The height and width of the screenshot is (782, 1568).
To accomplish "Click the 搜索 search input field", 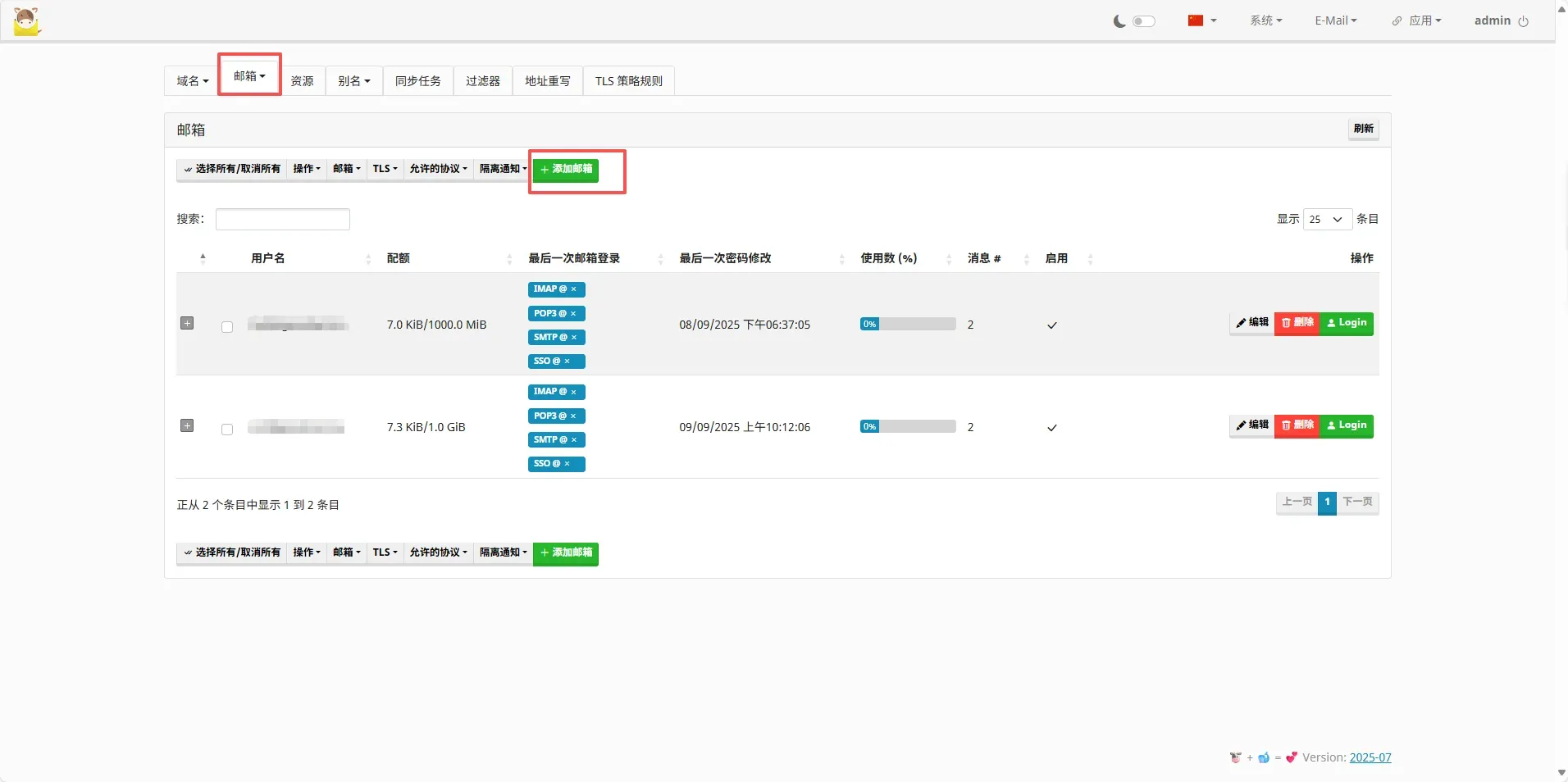I will click(282, 219).
